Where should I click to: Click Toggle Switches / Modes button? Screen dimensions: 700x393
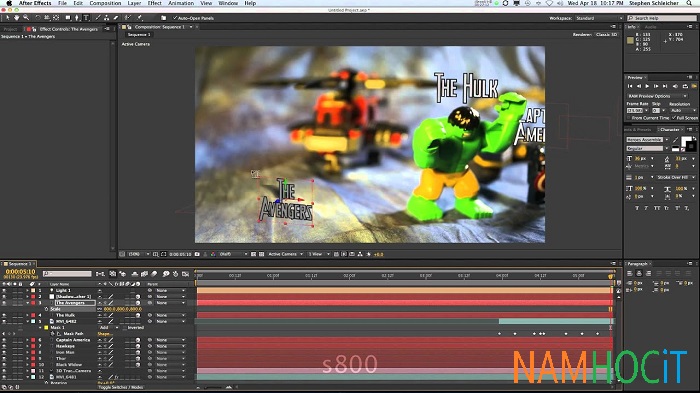coord(121,387)
